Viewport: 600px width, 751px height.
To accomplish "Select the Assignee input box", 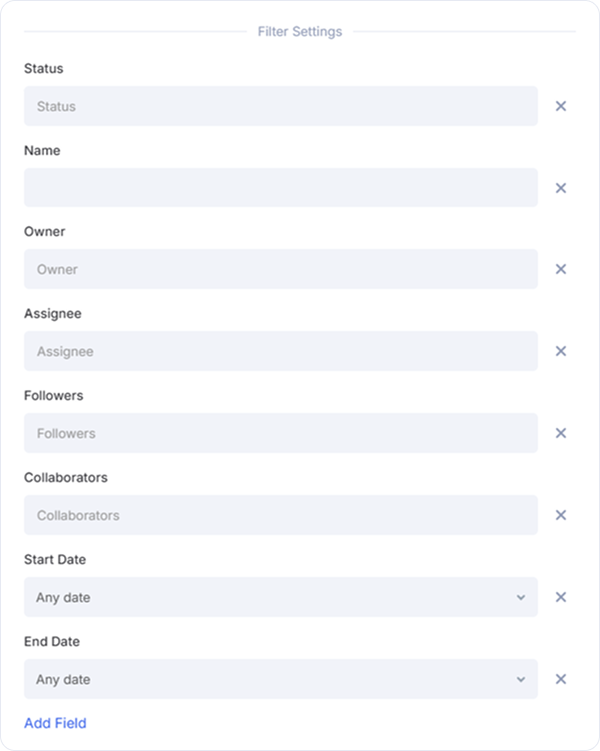I will click(x=280, y=351).
